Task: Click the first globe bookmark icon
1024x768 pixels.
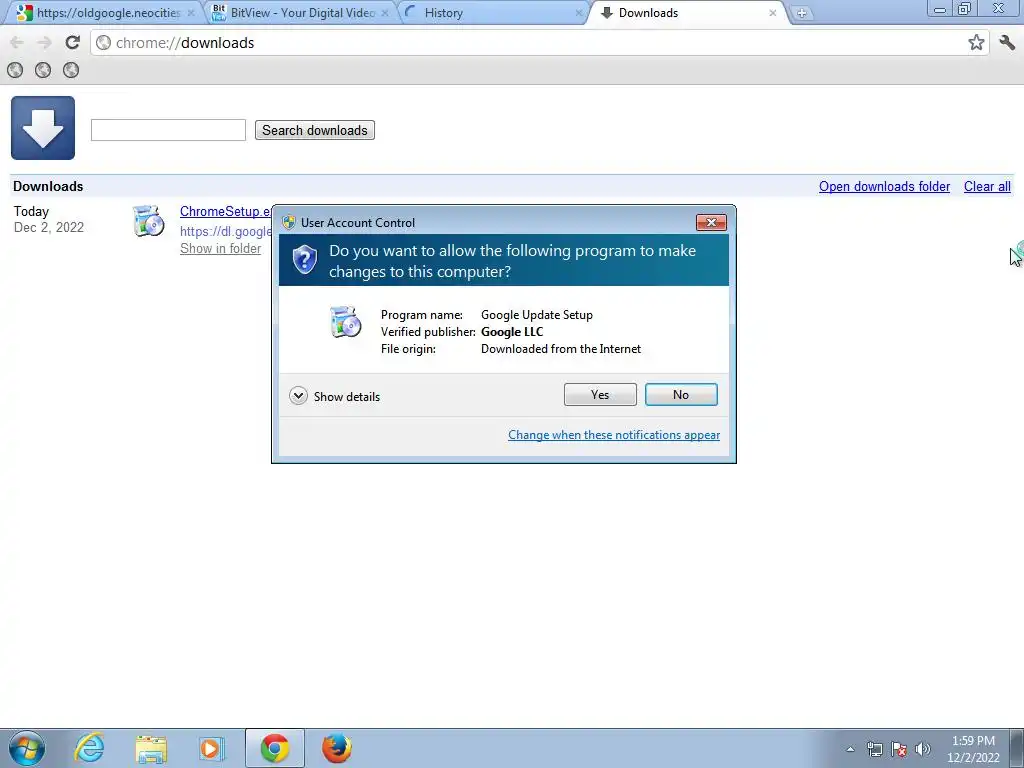Action: point(15,70)
